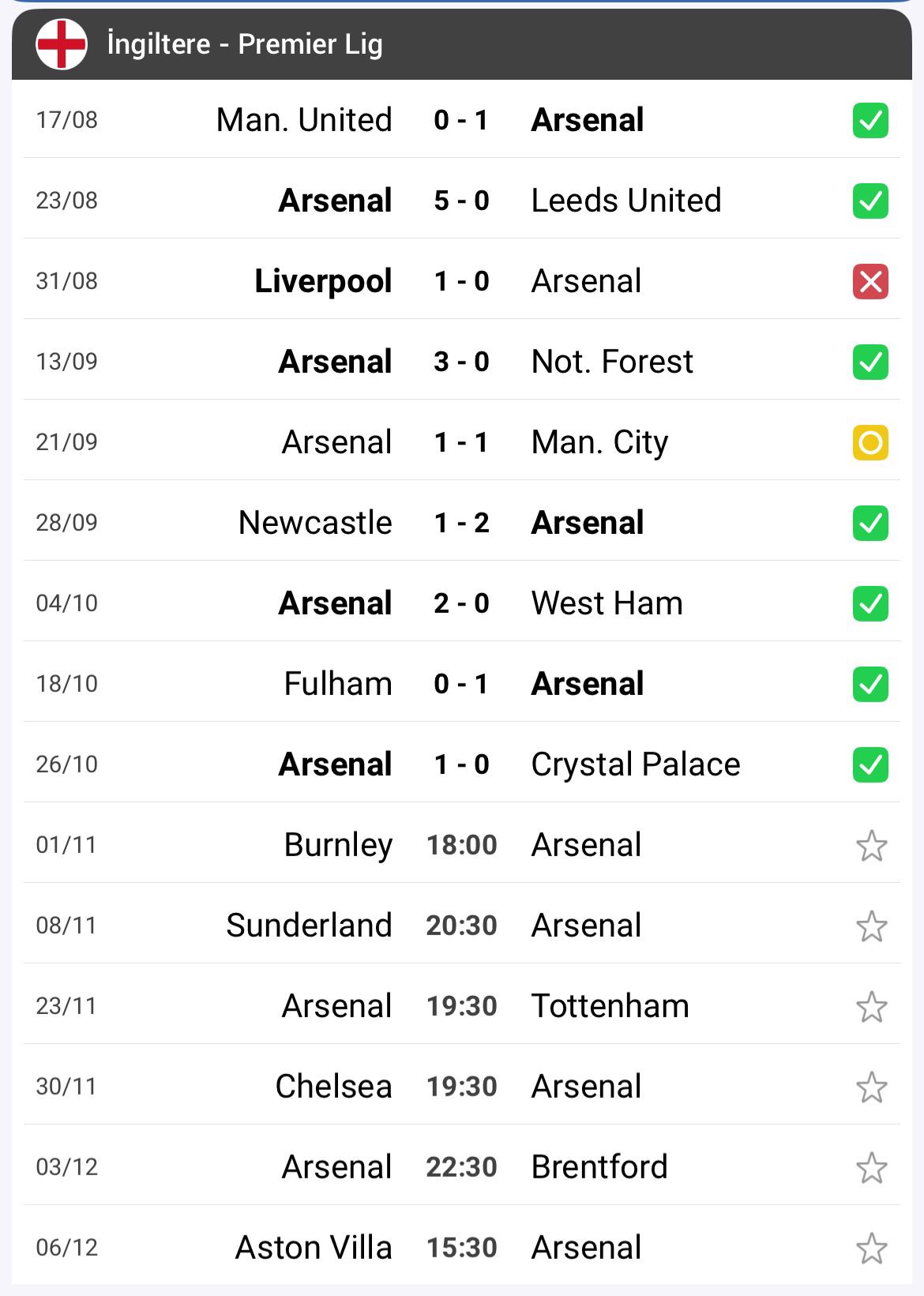Click the Aston Villa team name
This screenshot has height=1296, width=924.
(314, 1248)
